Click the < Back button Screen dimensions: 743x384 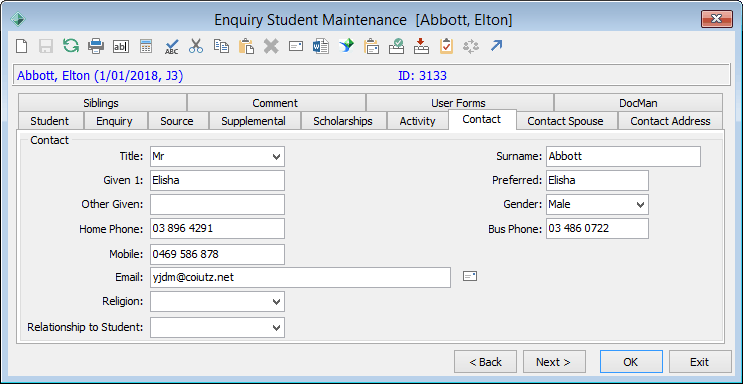point(485,362)
